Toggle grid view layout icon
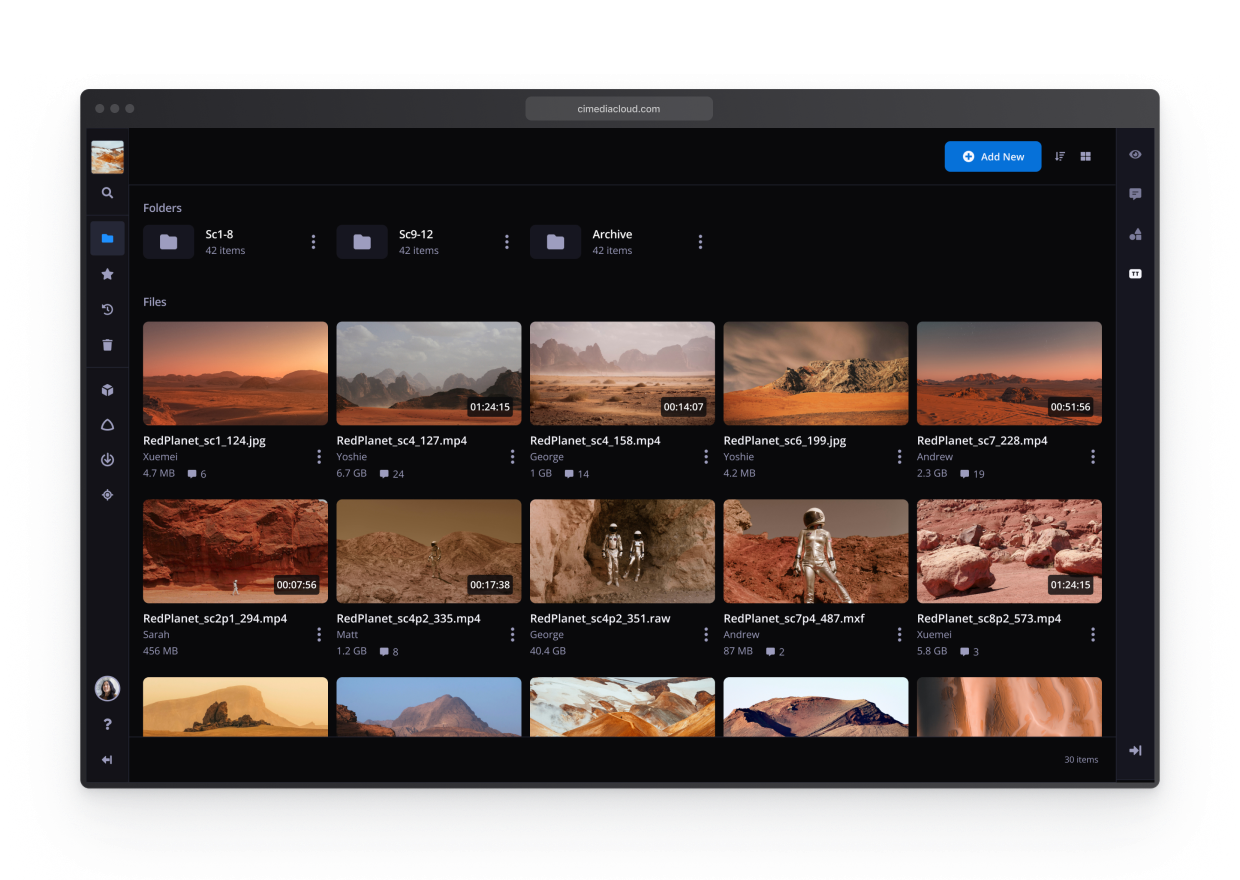 1086,157
